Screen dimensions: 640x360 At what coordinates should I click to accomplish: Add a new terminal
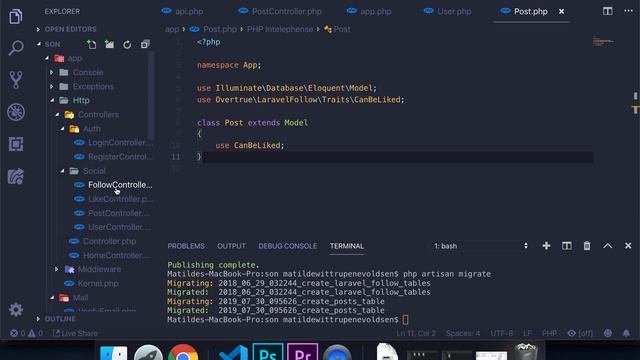[x=546, y=246]
